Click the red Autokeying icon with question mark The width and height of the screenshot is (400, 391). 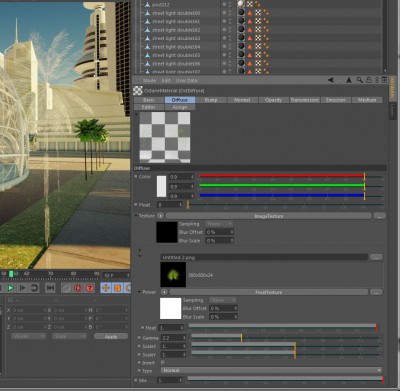[x=90, y=288]
